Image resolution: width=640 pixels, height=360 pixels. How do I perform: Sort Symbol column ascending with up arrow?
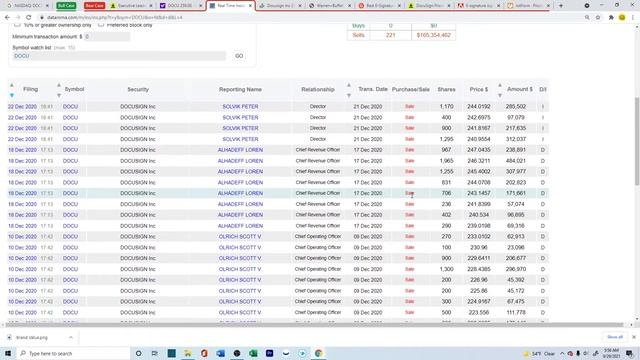[x=59, y=85]
